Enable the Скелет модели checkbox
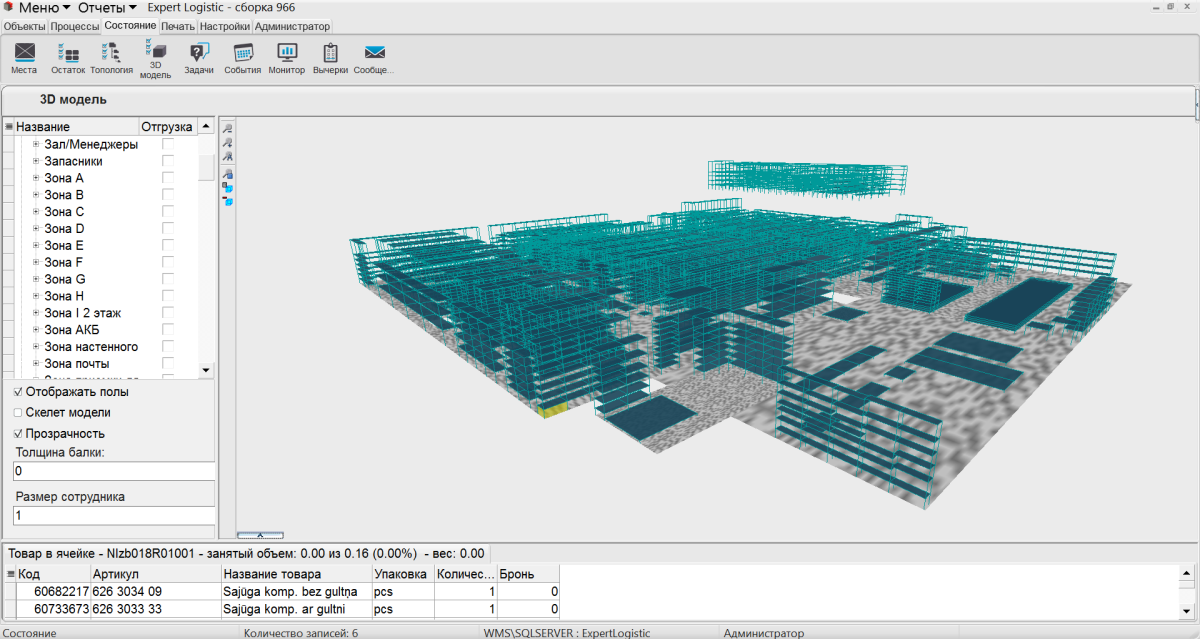The height and width of the screenshot is (639, 1200). pyautogui.click(x=18, y=413)
